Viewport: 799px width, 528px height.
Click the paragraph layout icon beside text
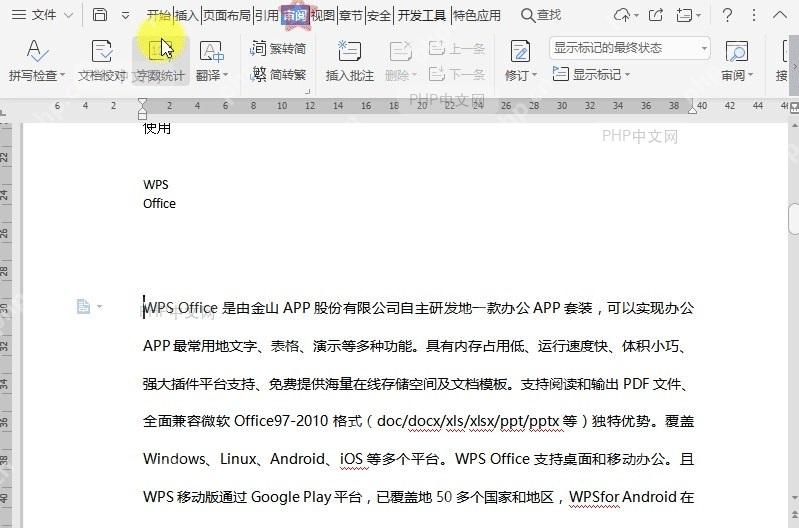point(83,306)
